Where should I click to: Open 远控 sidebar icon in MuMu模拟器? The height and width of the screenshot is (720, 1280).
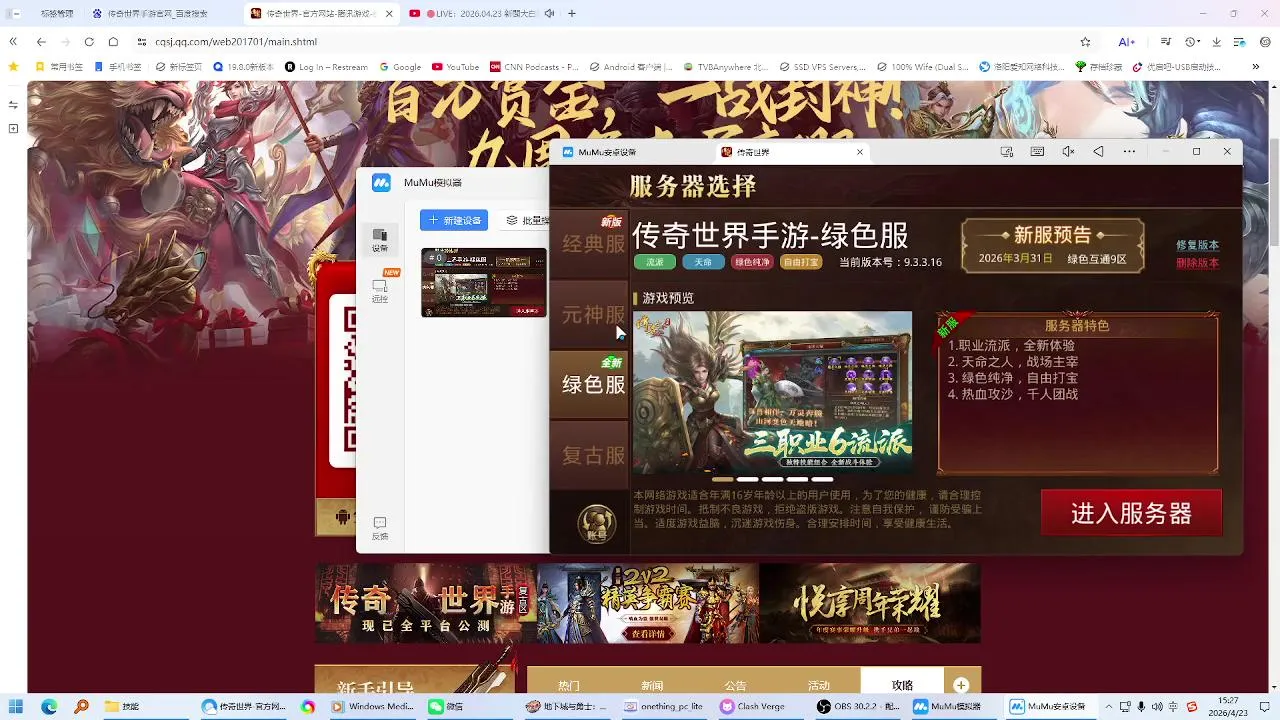380,291
